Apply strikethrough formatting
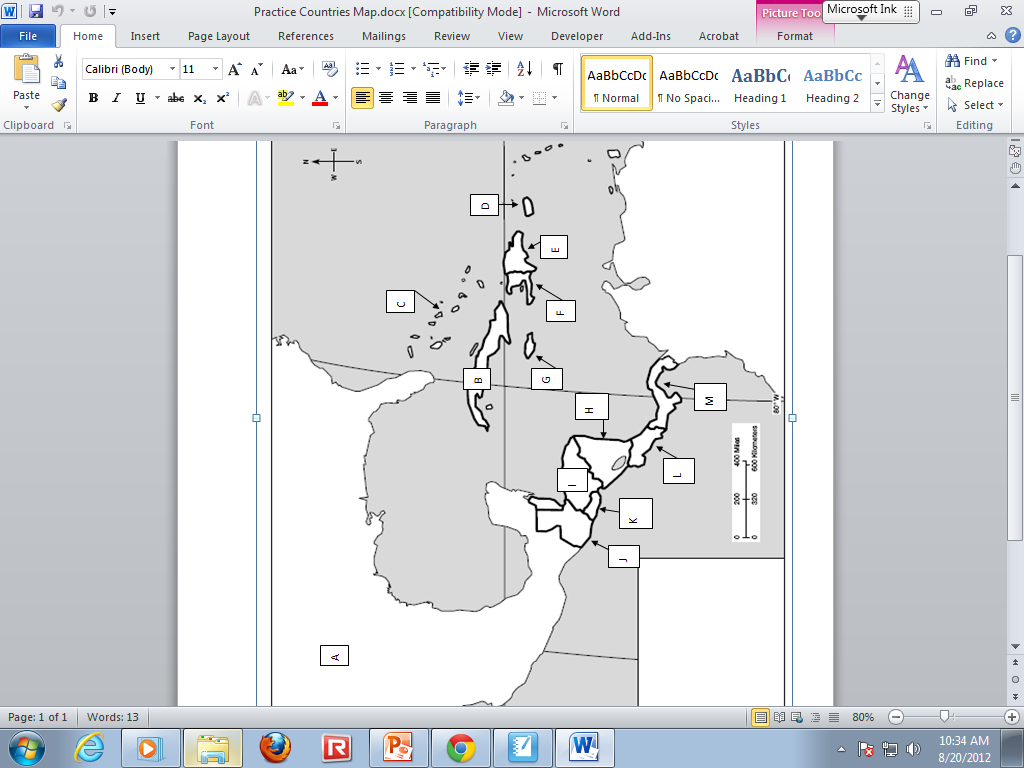 175,98
